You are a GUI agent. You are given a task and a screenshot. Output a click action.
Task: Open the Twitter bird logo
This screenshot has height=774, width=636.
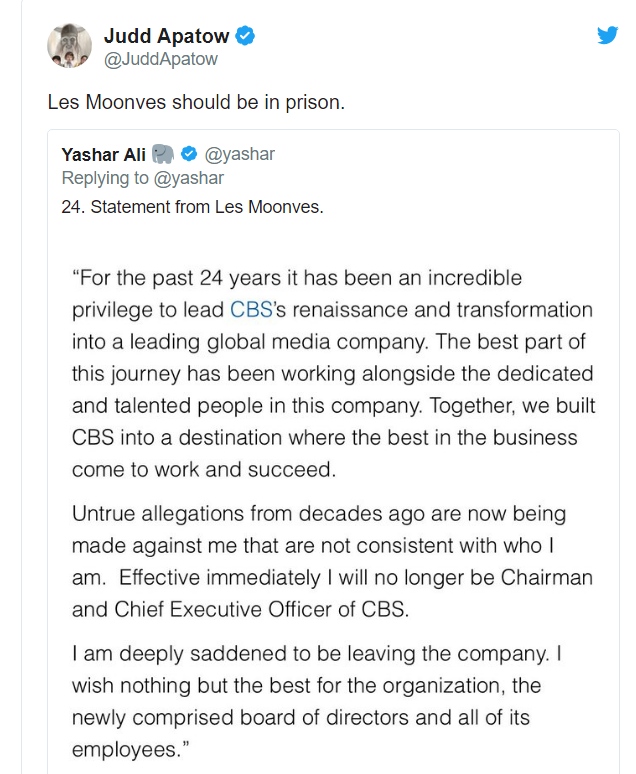(607, 35)
